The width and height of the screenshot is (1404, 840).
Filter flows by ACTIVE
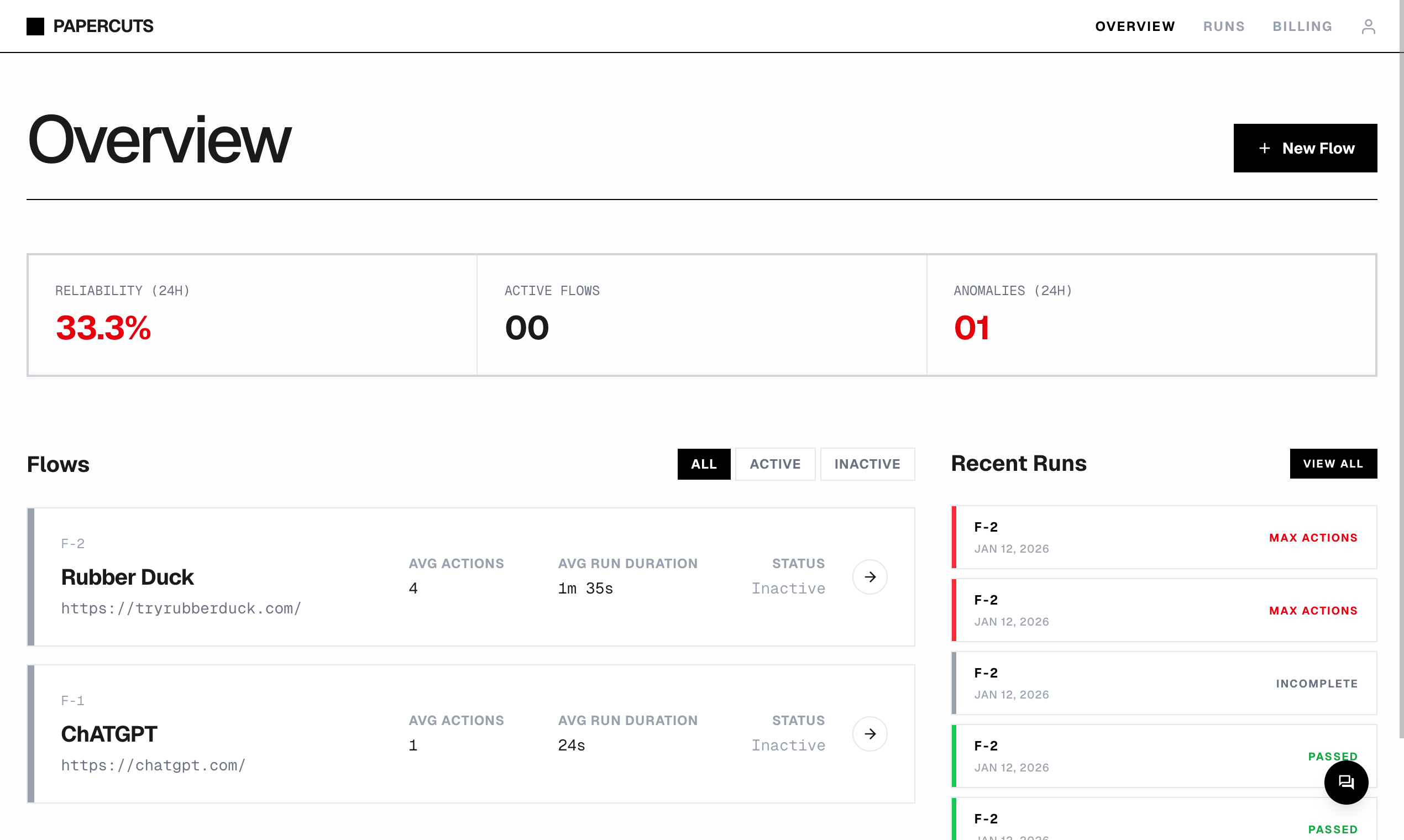pyautogui.click(x=775, y=464)
